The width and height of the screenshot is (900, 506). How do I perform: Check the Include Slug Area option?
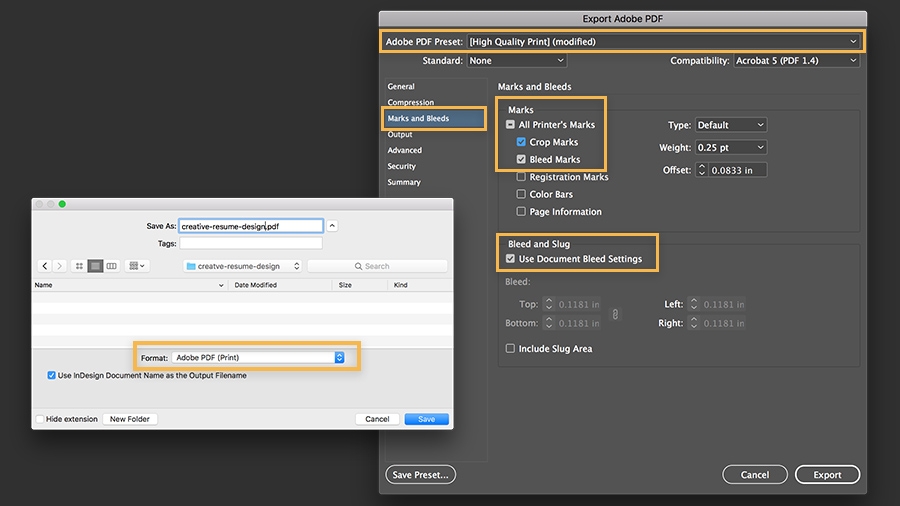(x=511, y=349)
